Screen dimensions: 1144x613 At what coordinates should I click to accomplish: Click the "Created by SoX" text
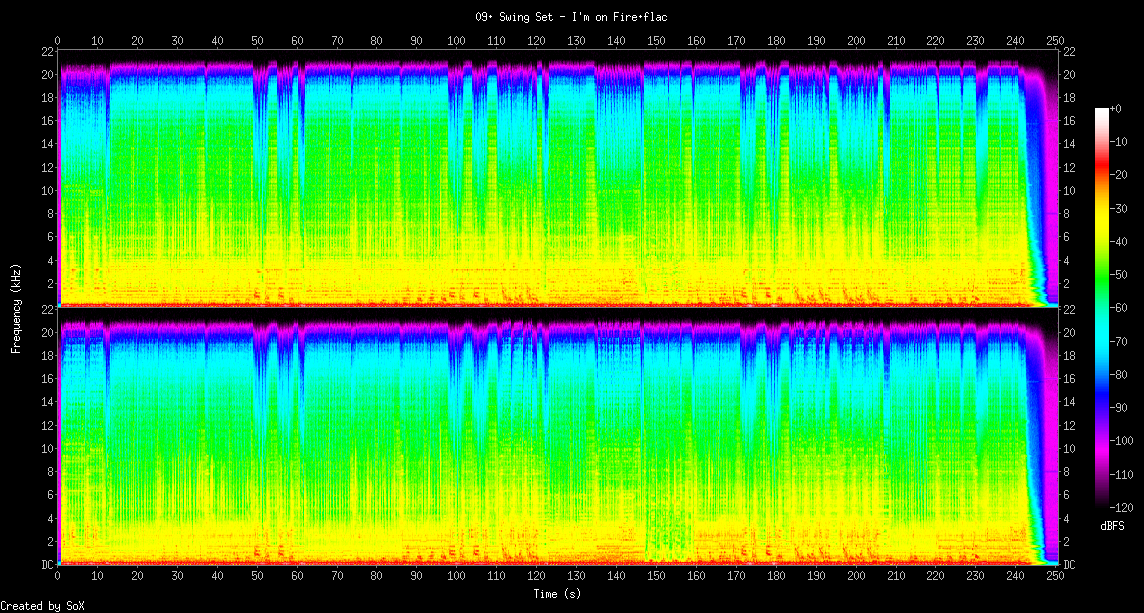[42, 606]
